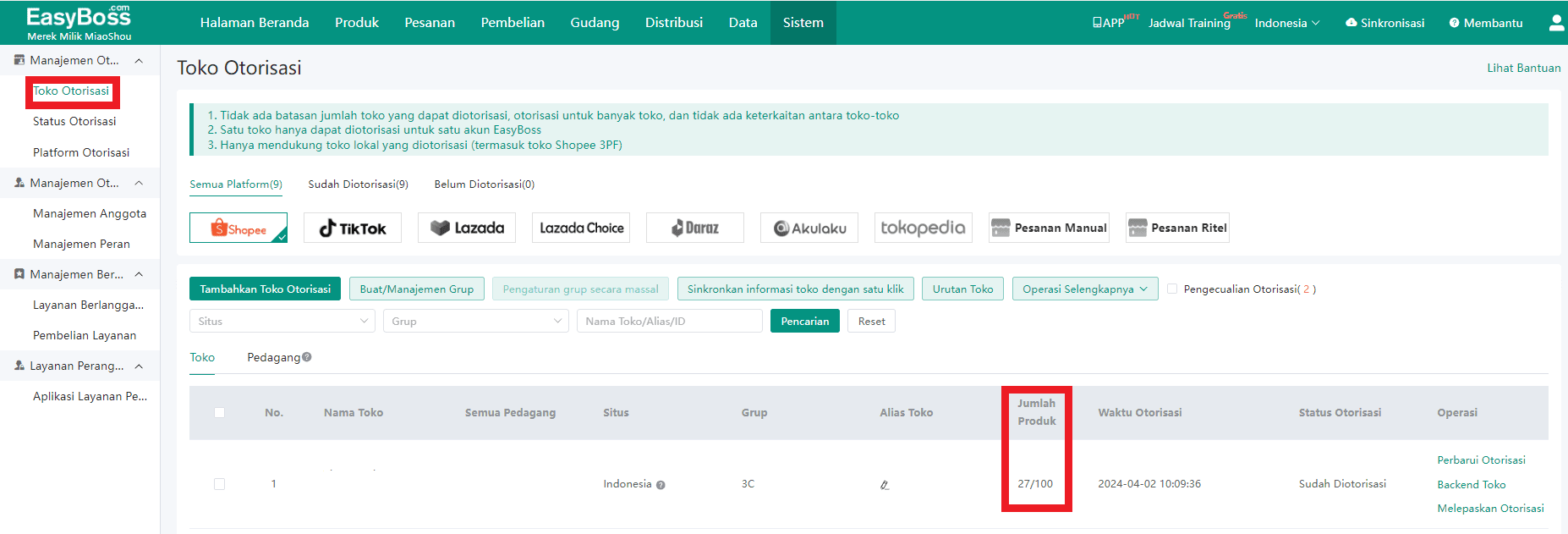1568x534 pixels.
Task: Click the Urutan Toko button
Action: 963,289
